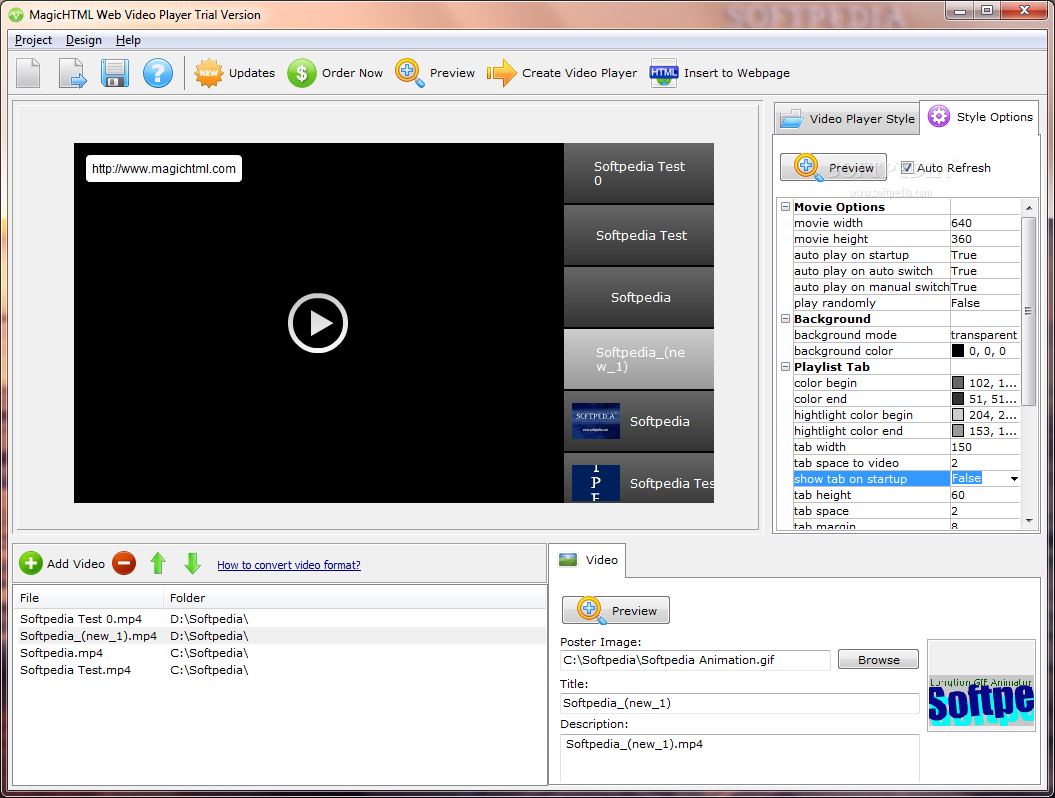This screenshot has height=798, width=1055.
Task: Click the poster image thumbnail preview
Action: pos(981,686)
